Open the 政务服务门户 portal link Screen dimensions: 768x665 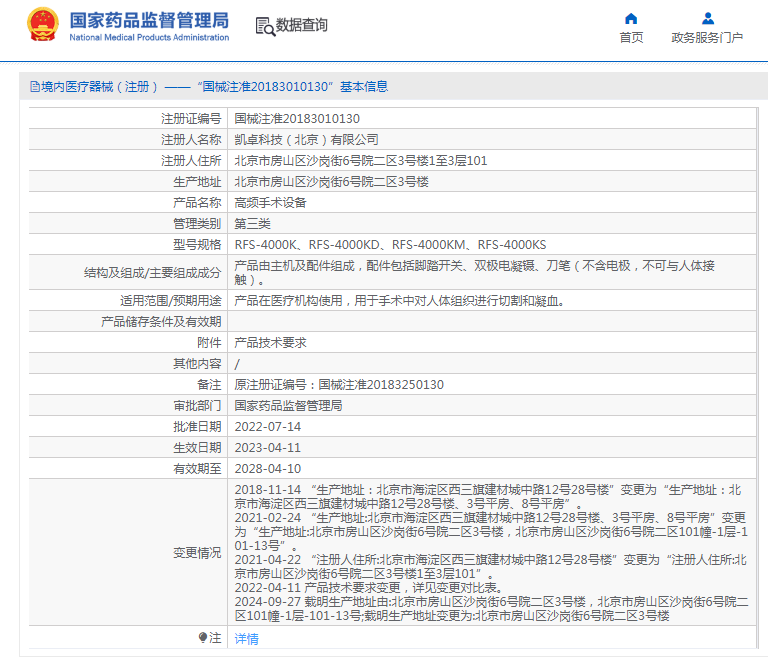[707, 38]
